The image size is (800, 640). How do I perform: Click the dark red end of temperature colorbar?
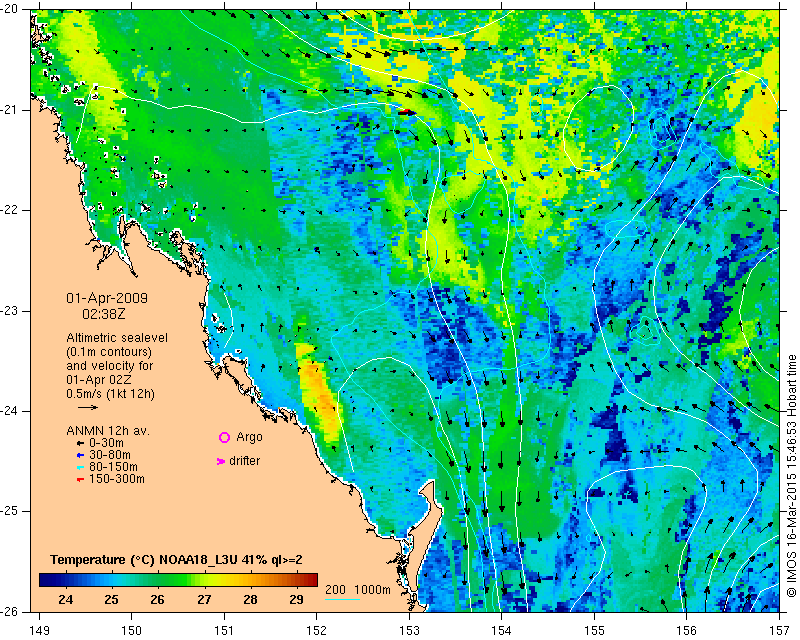coord(312,580)
